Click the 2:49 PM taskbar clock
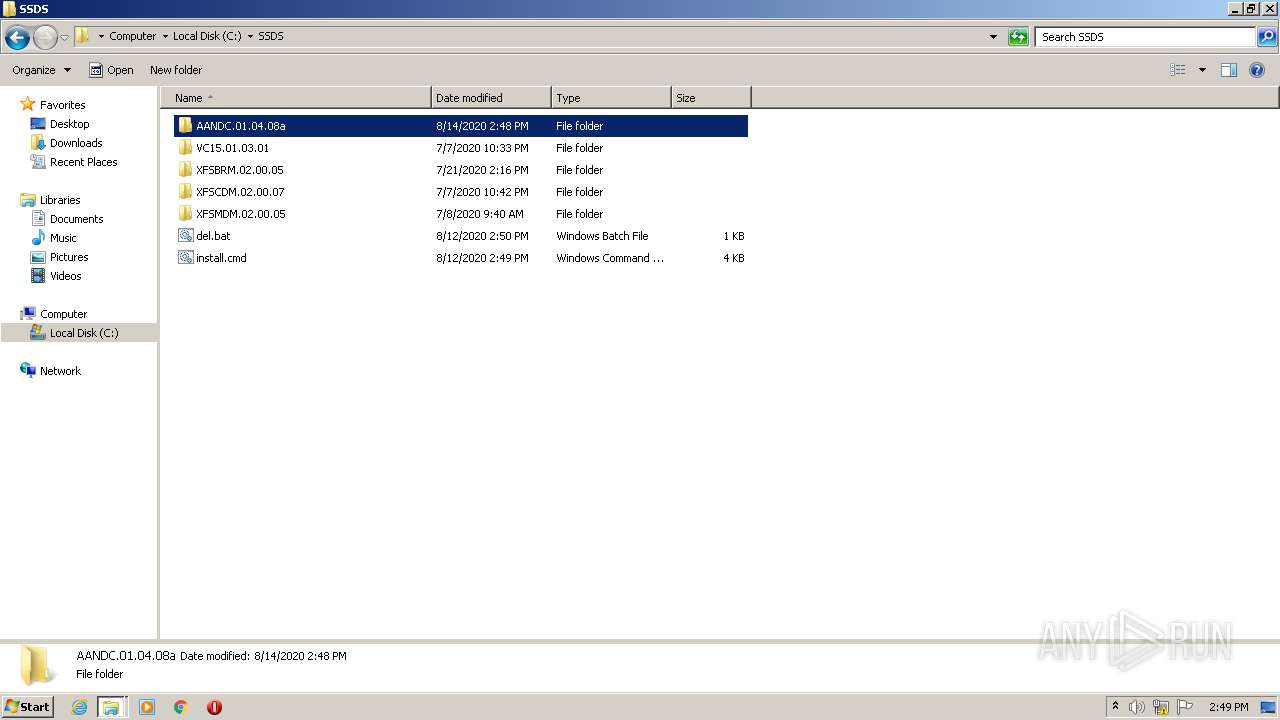 click(x=1228, y=707)
